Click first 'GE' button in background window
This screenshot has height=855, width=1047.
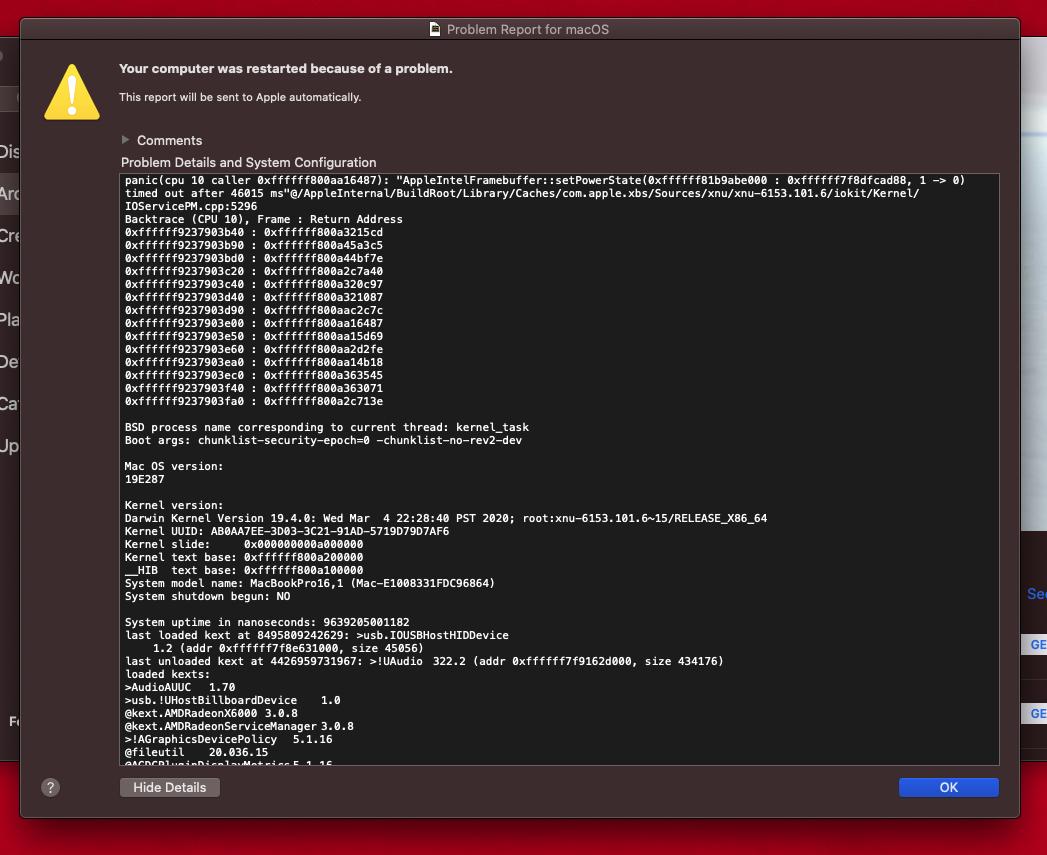coord(1035,645)
